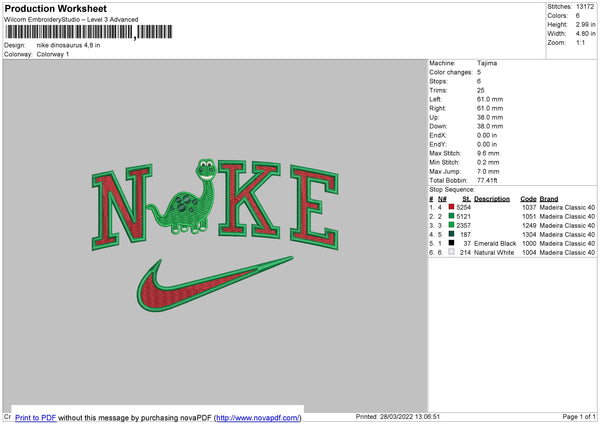
Task: Click the 'Page 1 of 1' indicator
Action: pyautogui.click(x=579, y=417)
